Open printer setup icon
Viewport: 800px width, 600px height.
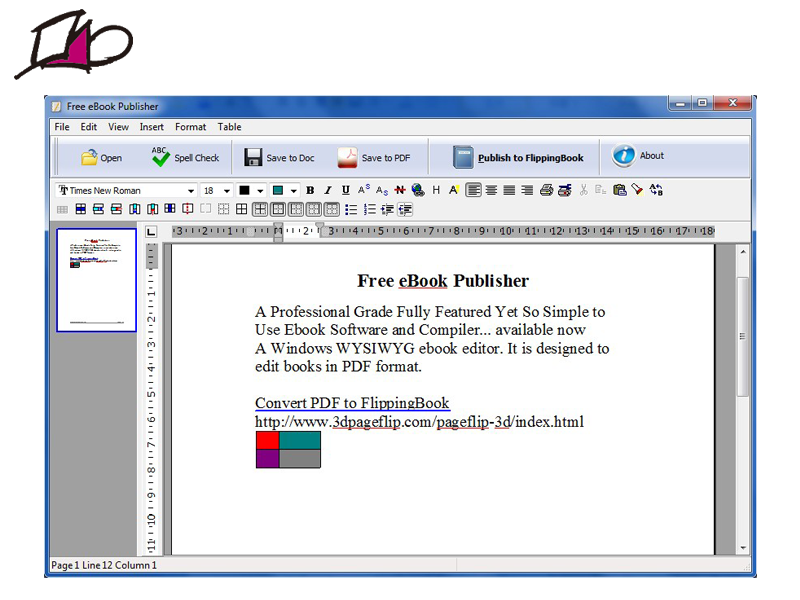click(565, 190)
